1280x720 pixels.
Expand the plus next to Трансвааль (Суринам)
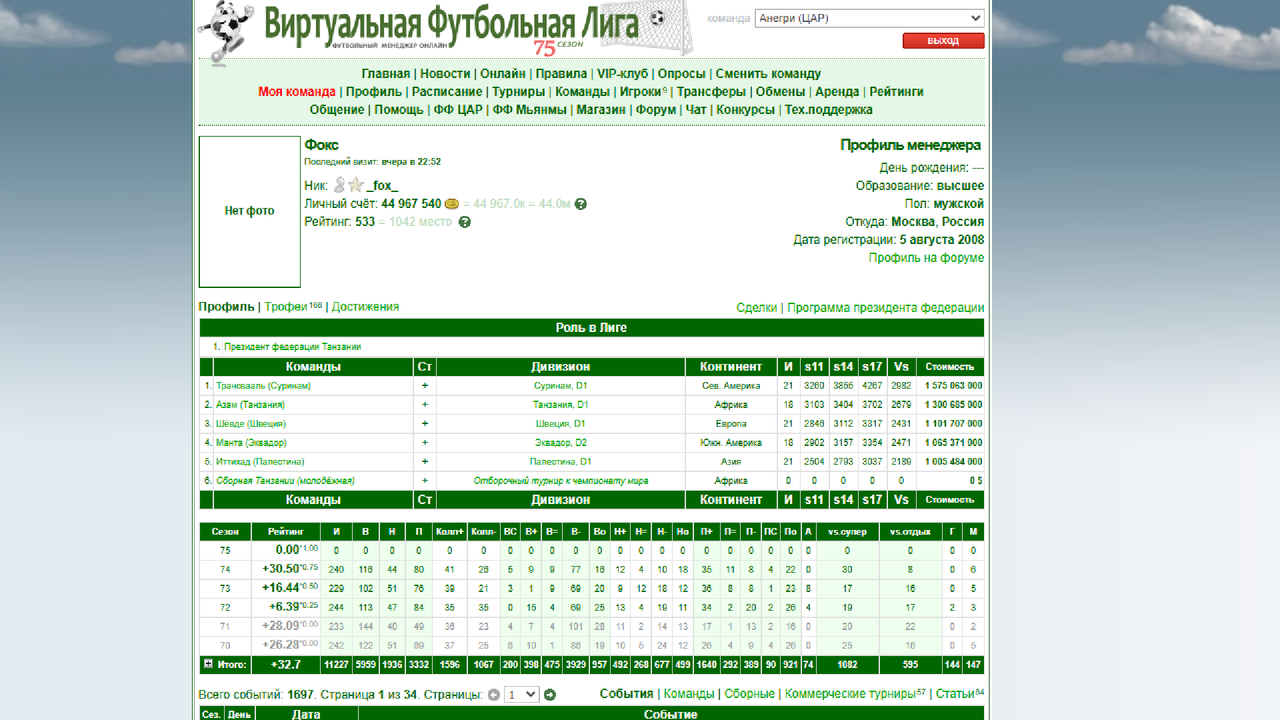tap(423, 385)
